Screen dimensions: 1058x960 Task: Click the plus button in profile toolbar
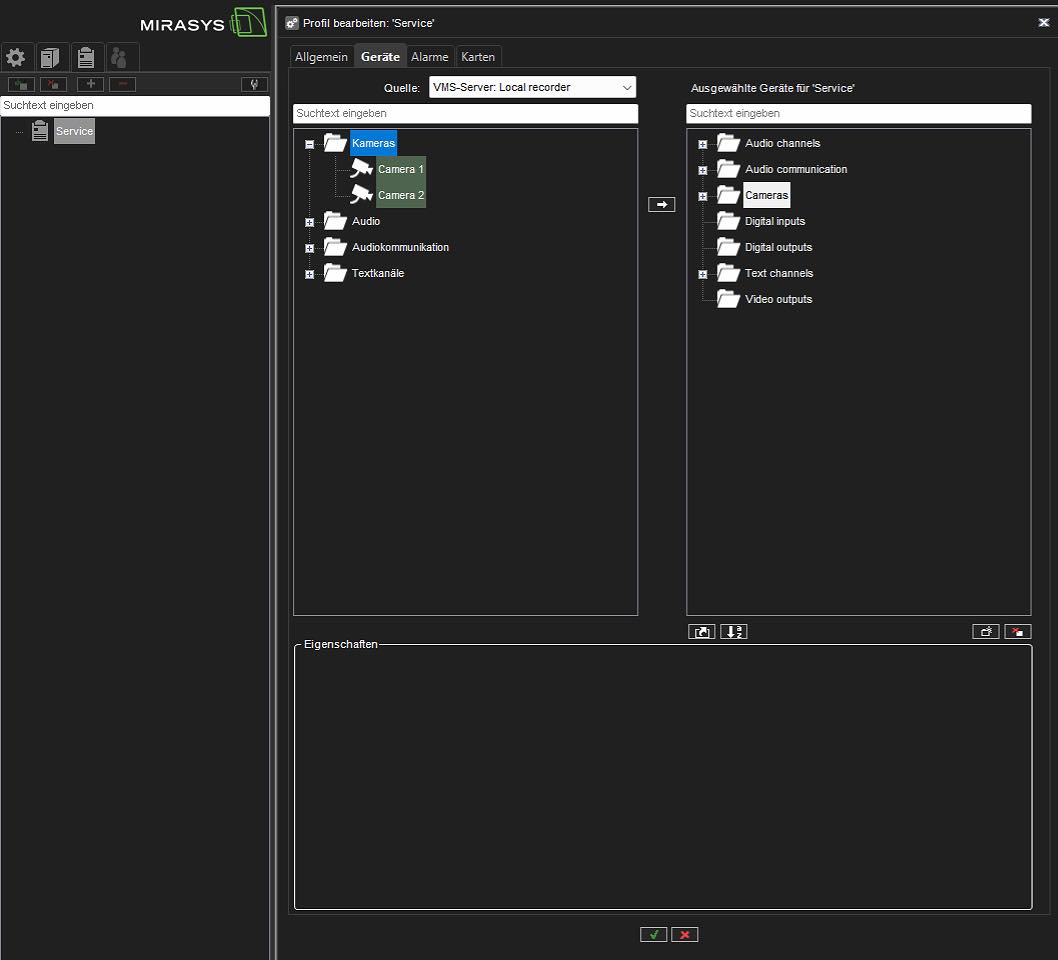click(90, 85)
